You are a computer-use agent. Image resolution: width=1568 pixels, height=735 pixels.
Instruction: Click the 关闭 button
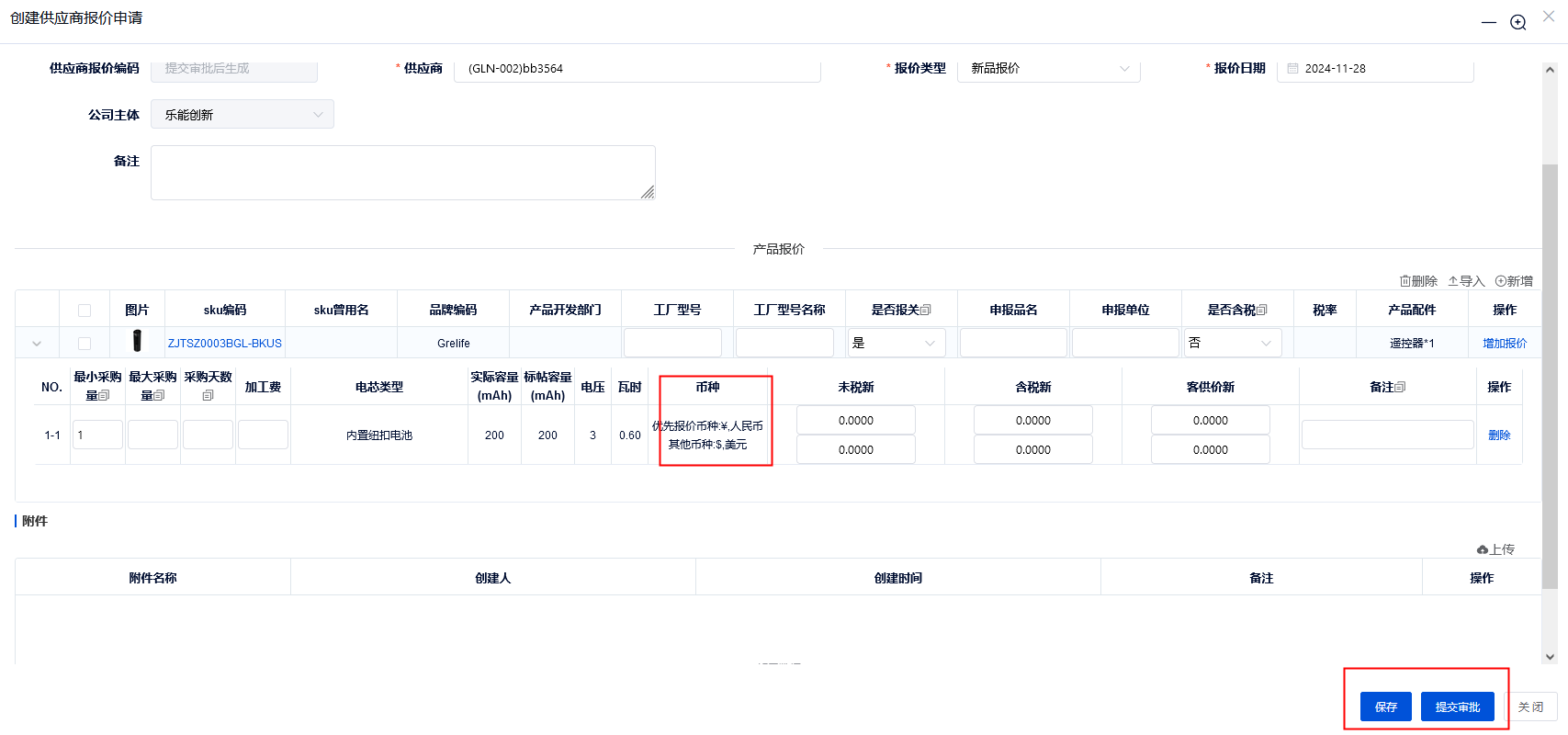click(x=1530, y=707)
